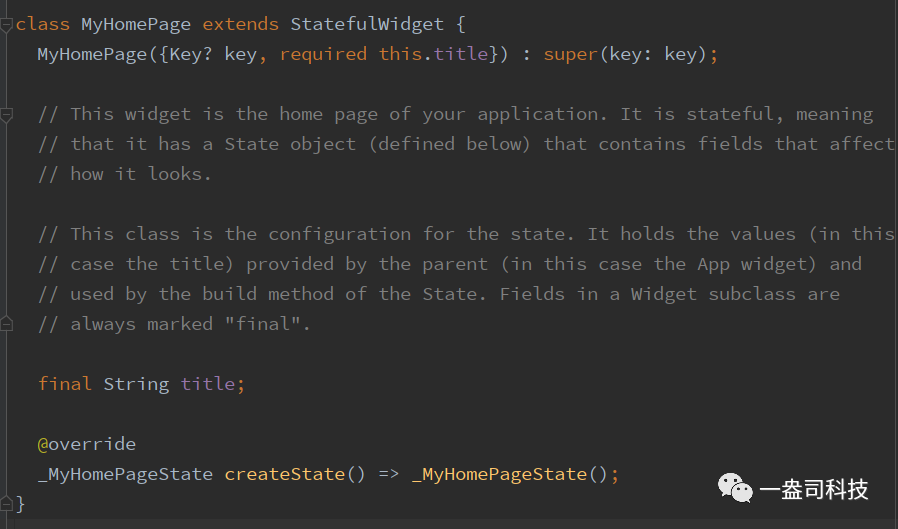Click the createState method name
This screenshot has height=529, width=898.
[285, 474]
